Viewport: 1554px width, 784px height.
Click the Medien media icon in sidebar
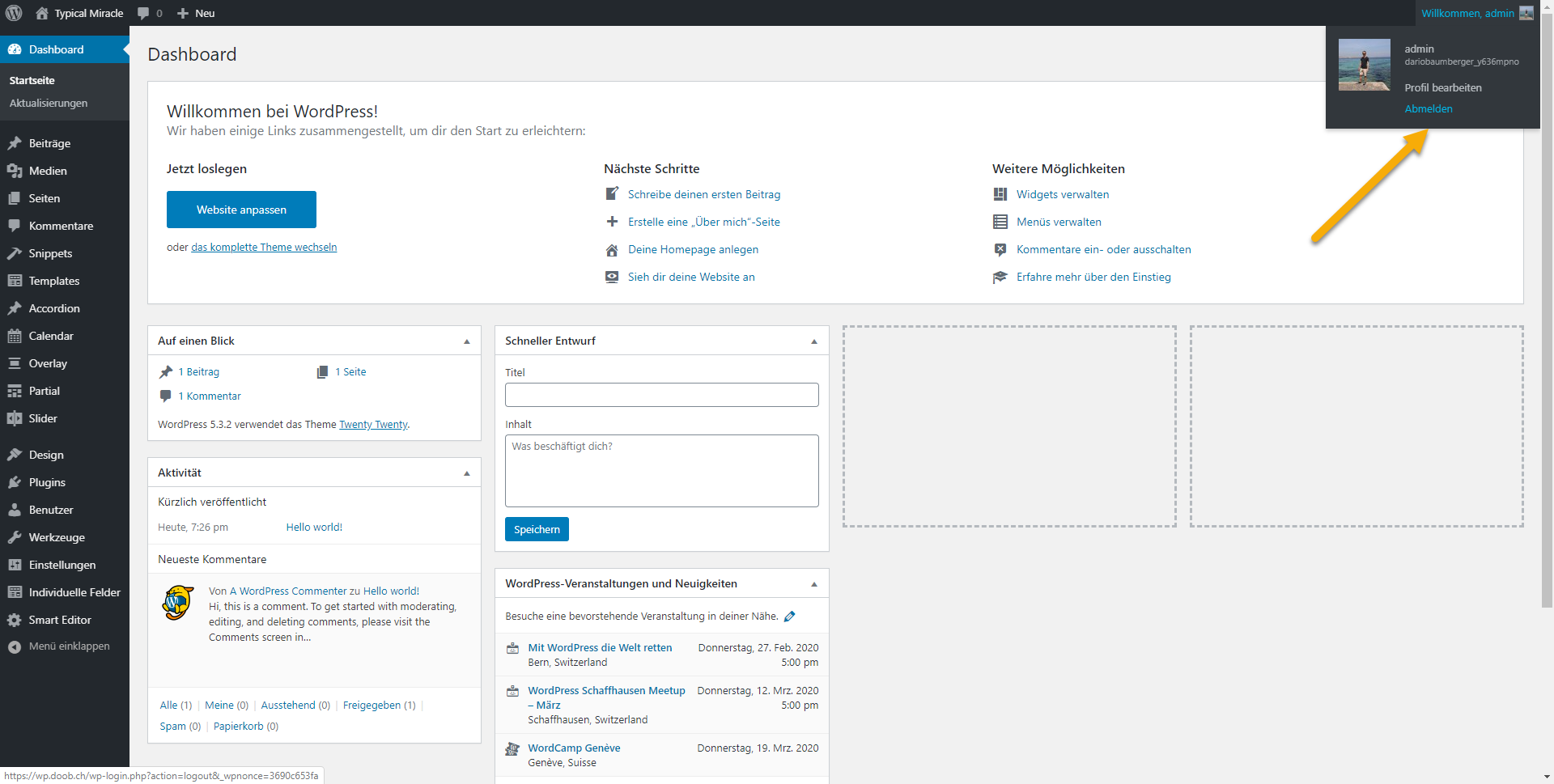[15, 171]
